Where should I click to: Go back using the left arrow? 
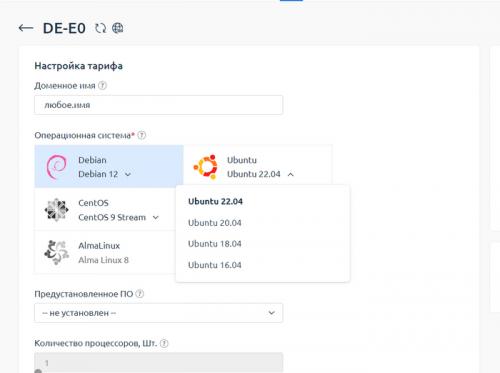26,28
